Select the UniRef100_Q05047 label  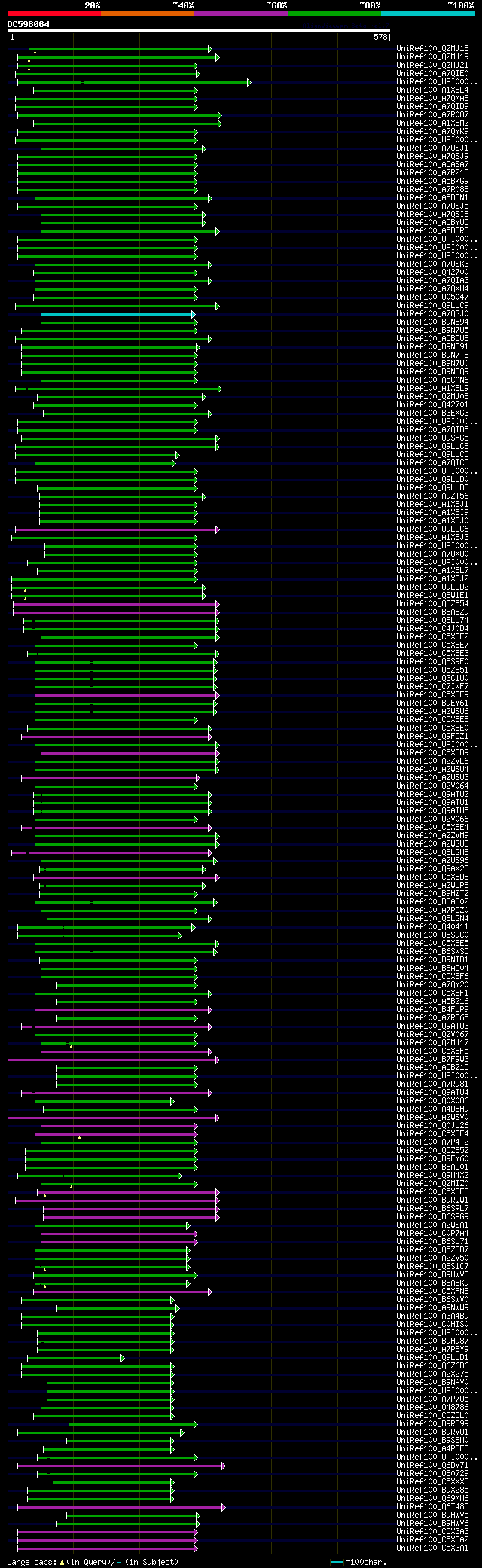[x=432, y=297]
